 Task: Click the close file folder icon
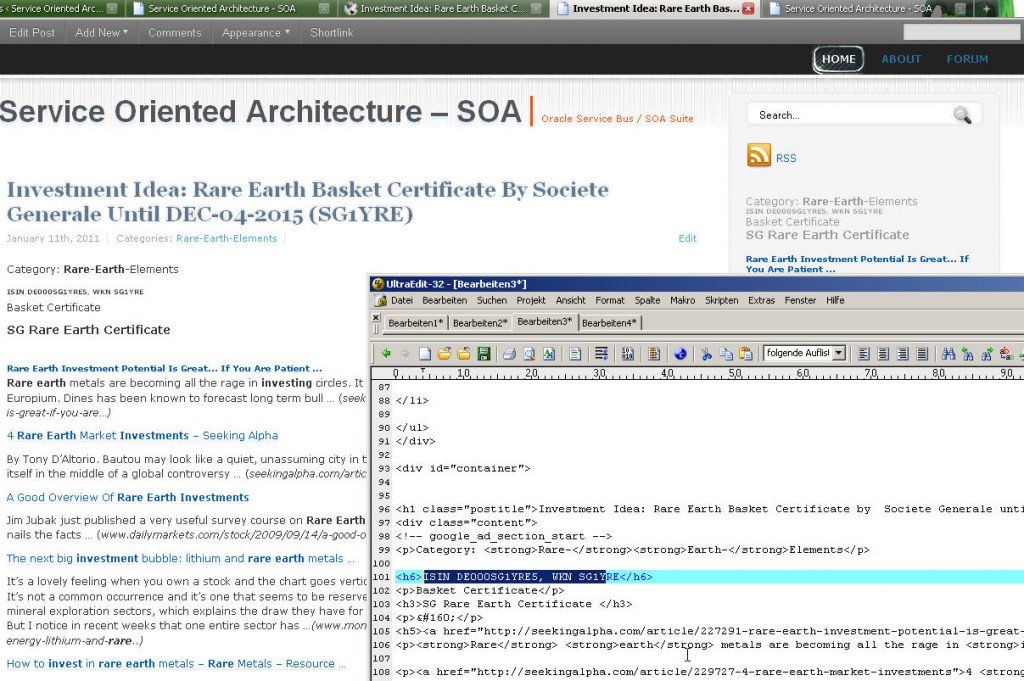coord(464,353)
